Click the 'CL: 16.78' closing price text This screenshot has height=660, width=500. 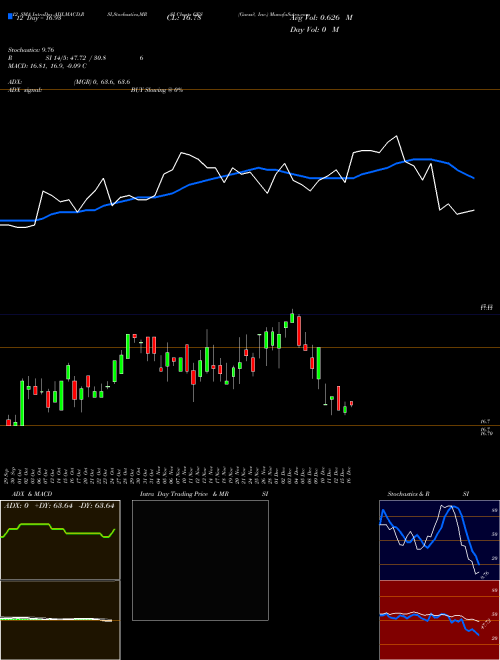(184, 18)
